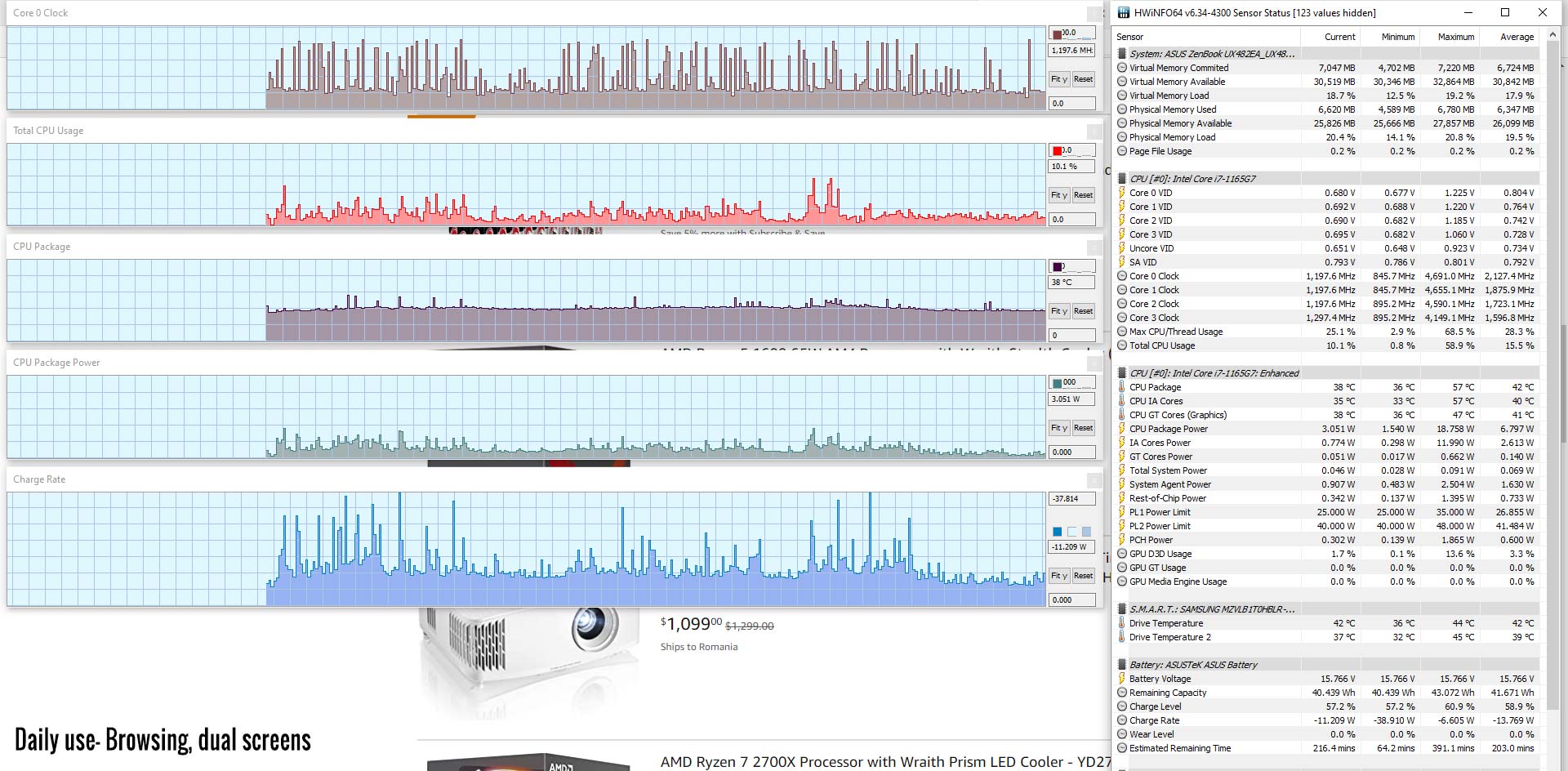Click the CPU Package temperature thermometer icon

pyautogui.click(x=1122, y=387)
